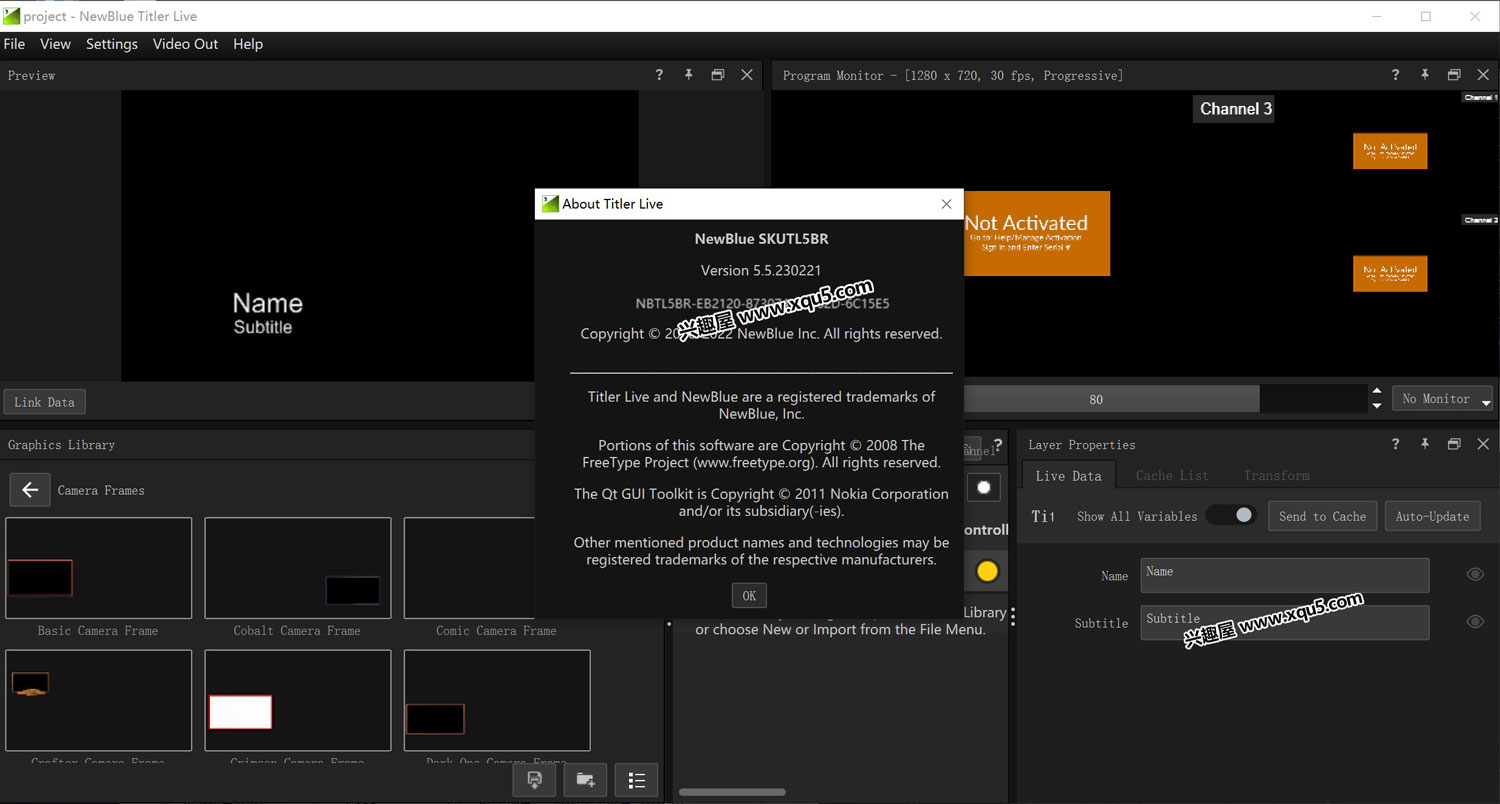Close the Preview panel
The width and height of the screenshot is (1500, 804).
747,75
